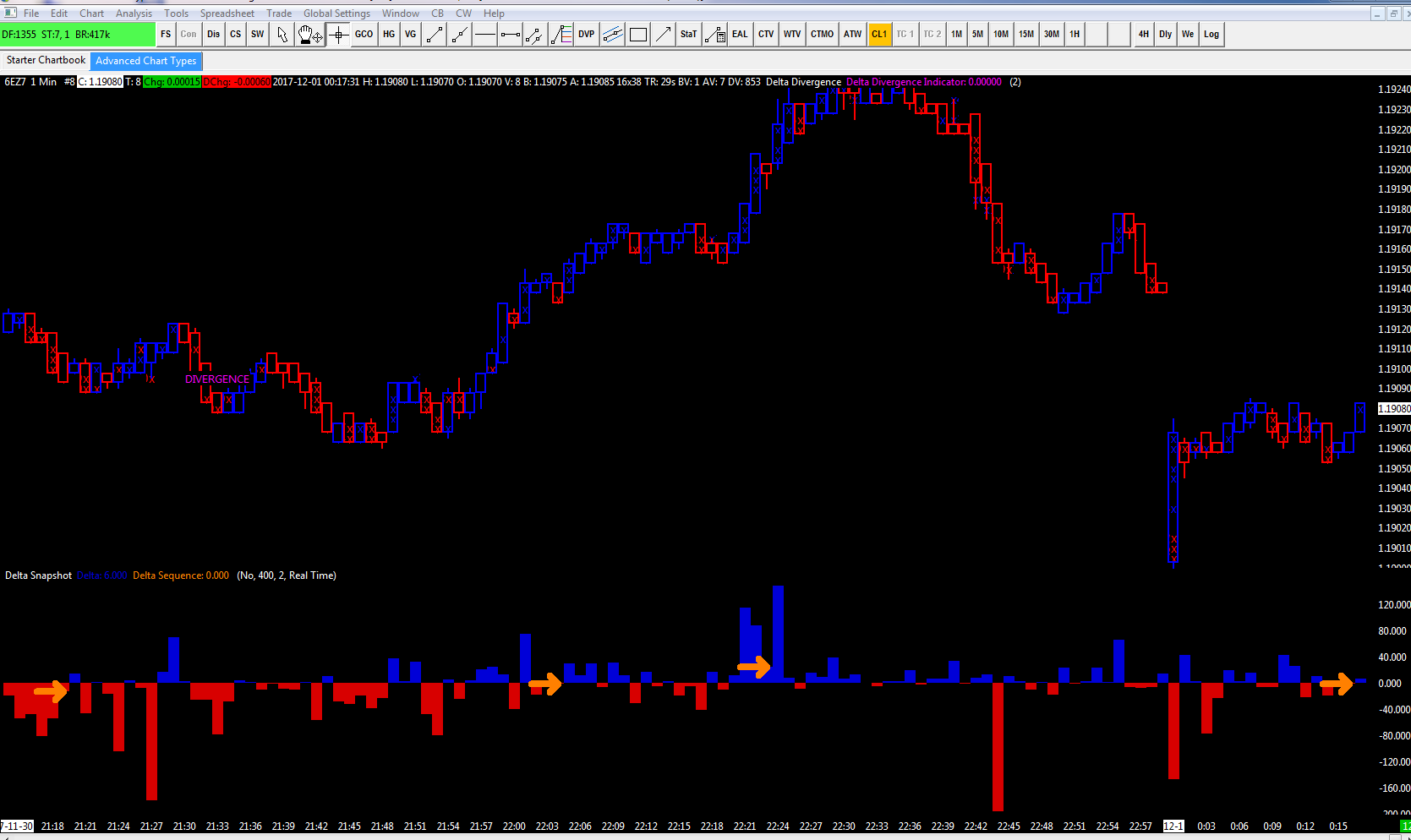Toggle the highlighted CL1 button
Viewport: 1411px width, 840px height.
point(879,35)
